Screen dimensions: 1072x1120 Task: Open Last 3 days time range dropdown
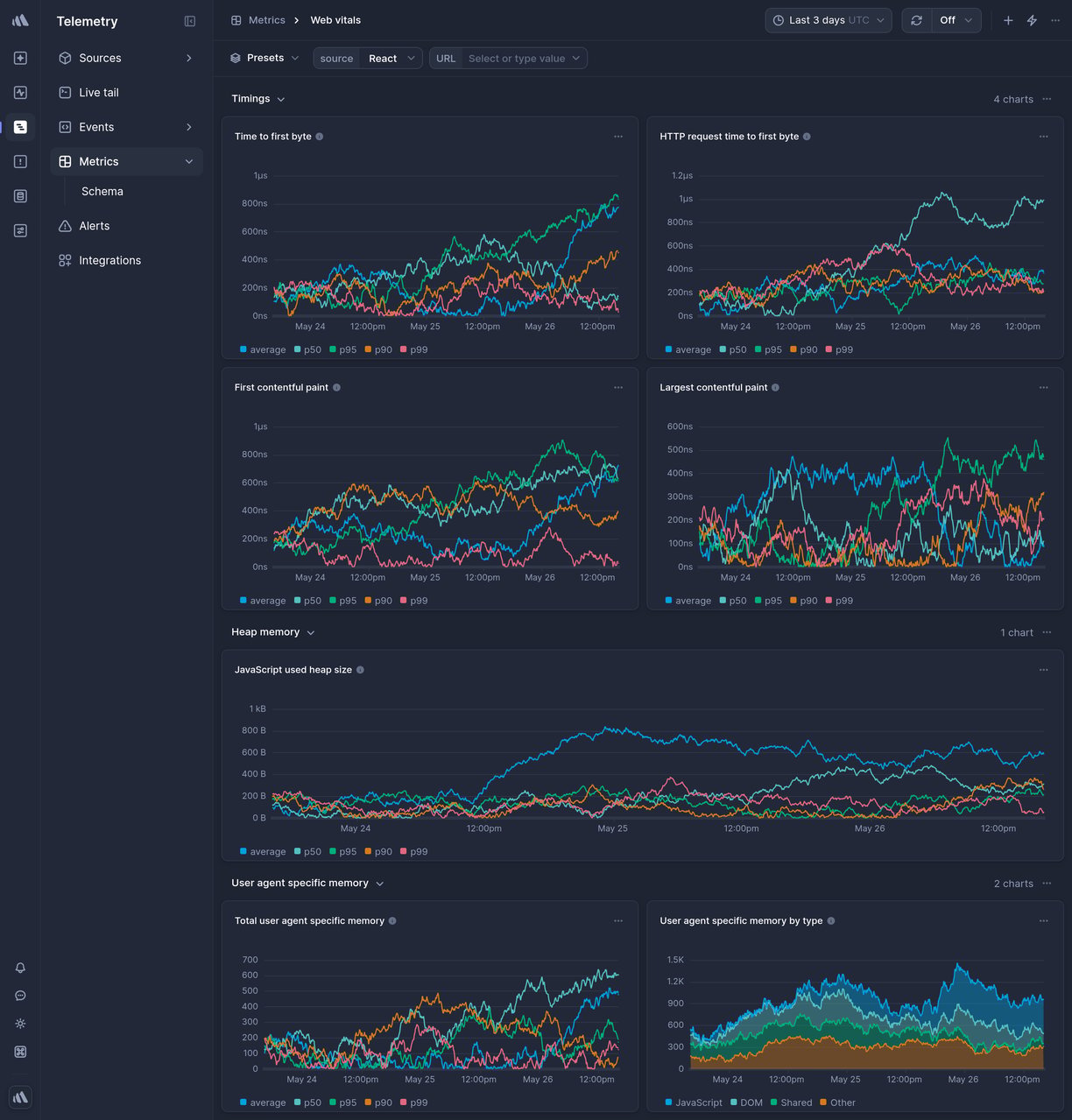tap(829, 20)
